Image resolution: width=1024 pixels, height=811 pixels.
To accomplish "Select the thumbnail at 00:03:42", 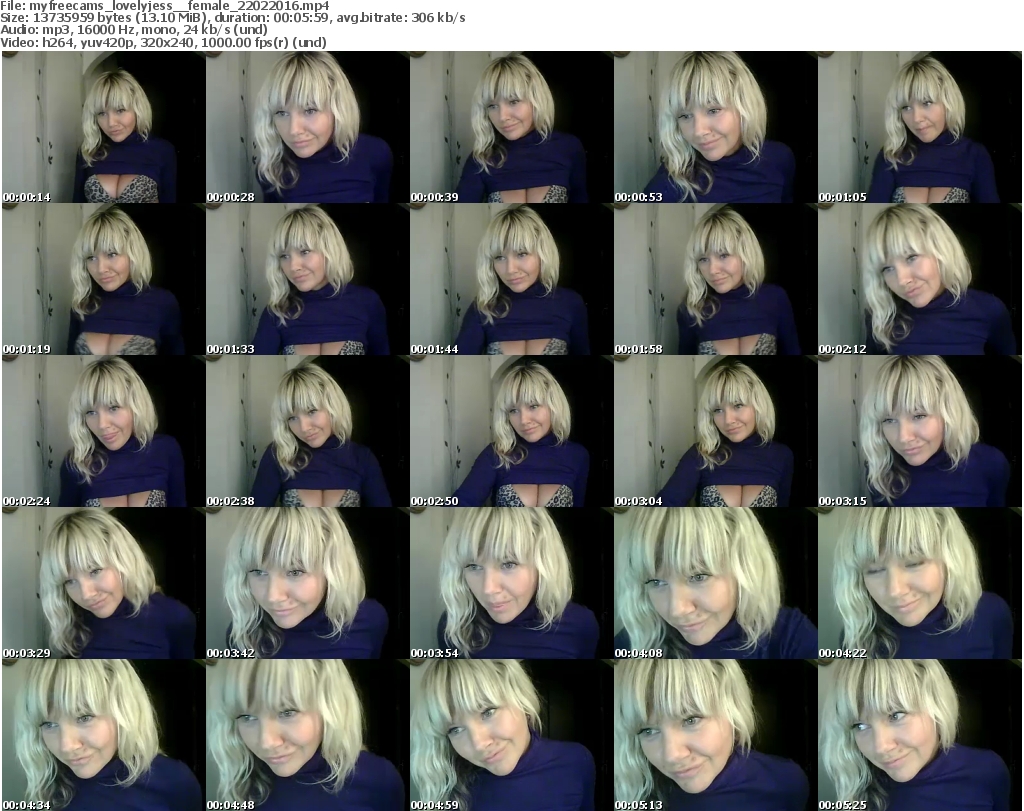I will click(308, 583).
